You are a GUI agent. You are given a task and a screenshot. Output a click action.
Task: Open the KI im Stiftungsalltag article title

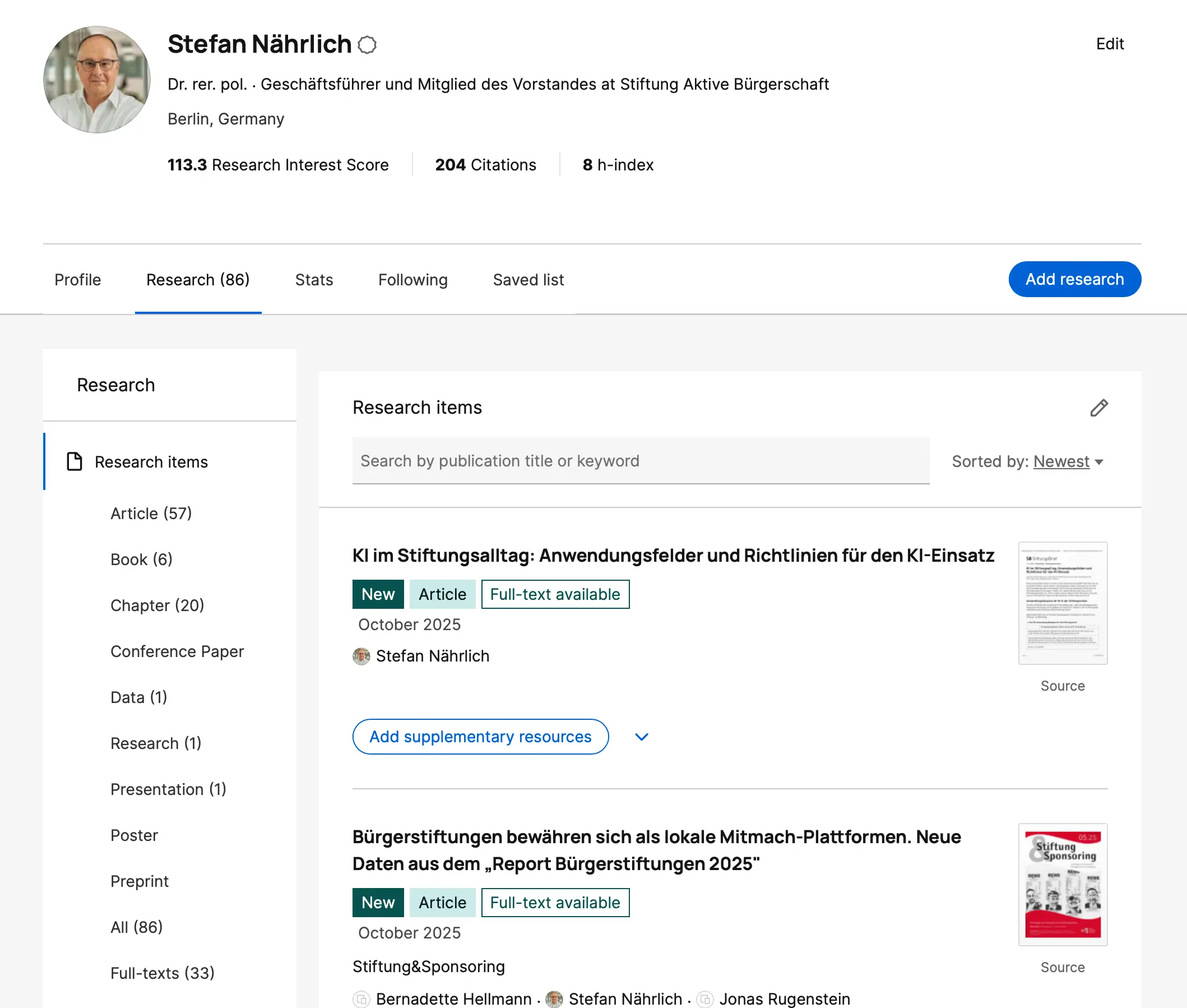(x=673, y=556)
